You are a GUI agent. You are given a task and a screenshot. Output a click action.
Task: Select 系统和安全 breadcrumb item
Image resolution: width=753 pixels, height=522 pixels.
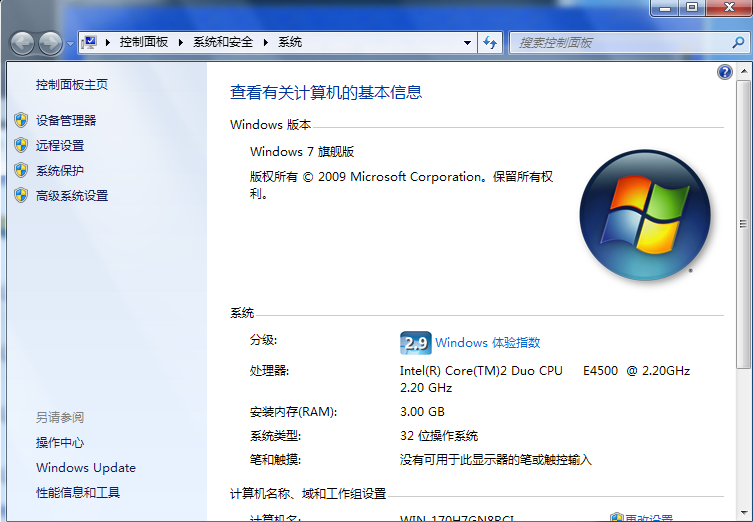223,42
